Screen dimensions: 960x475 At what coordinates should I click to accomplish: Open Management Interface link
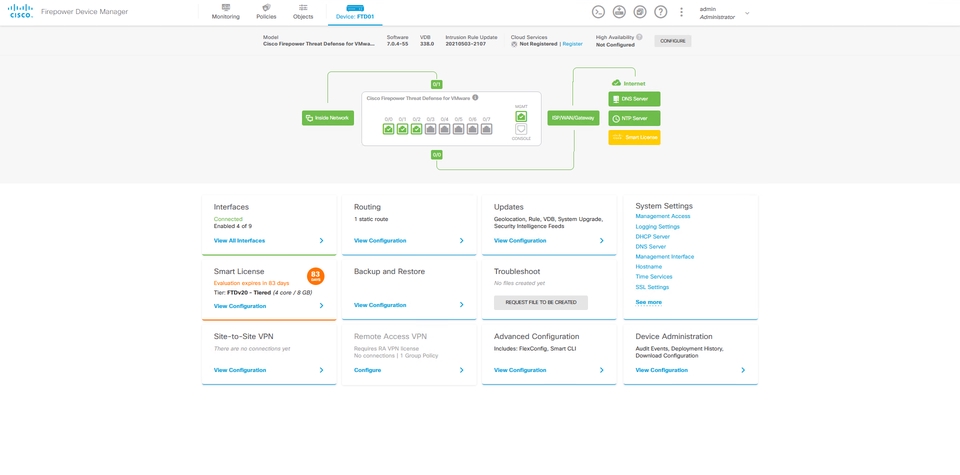665,256
